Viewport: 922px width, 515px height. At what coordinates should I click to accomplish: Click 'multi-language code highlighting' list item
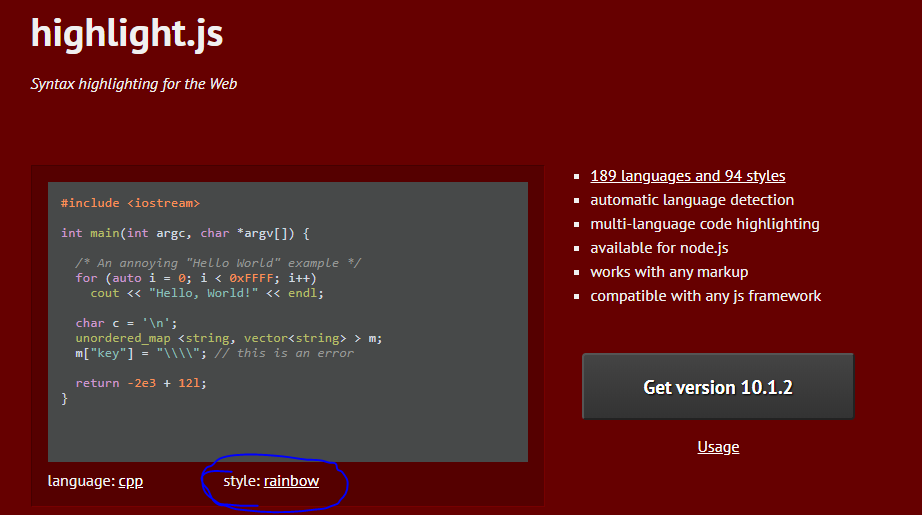(704, 224)
